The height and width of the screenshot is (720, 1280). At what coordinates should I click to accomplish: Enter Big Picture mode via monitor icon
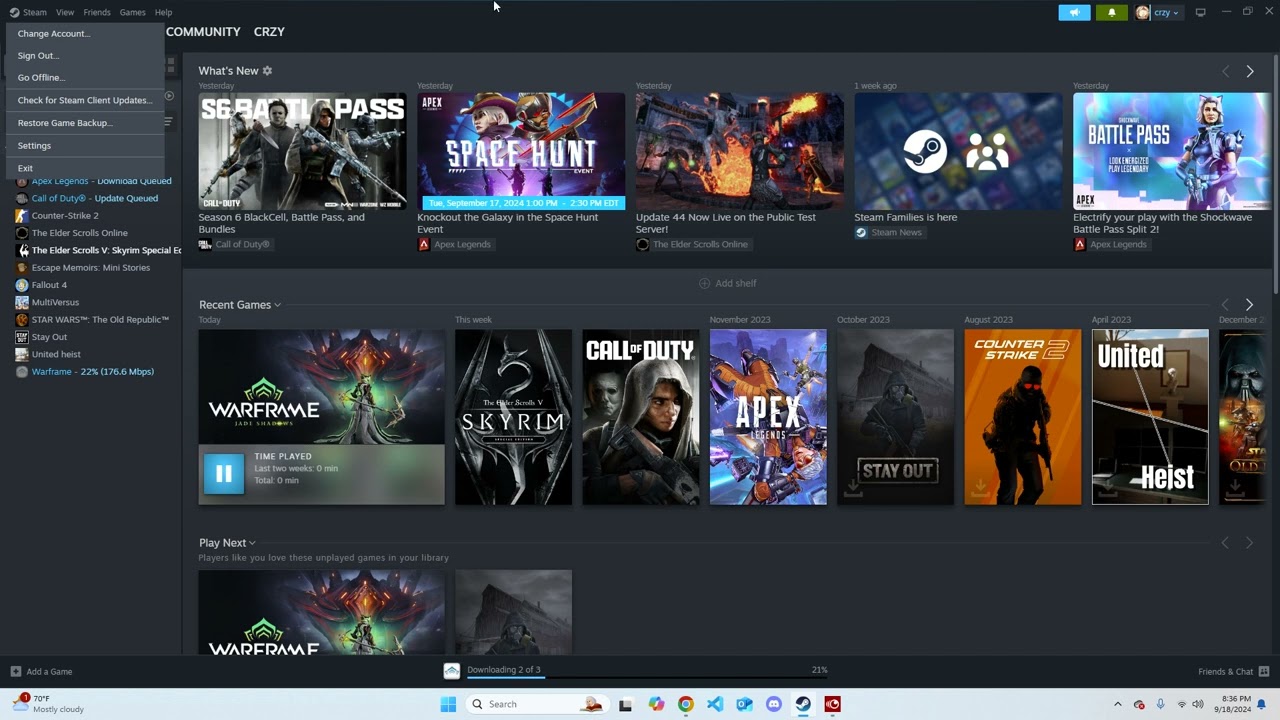(1200, 13)
